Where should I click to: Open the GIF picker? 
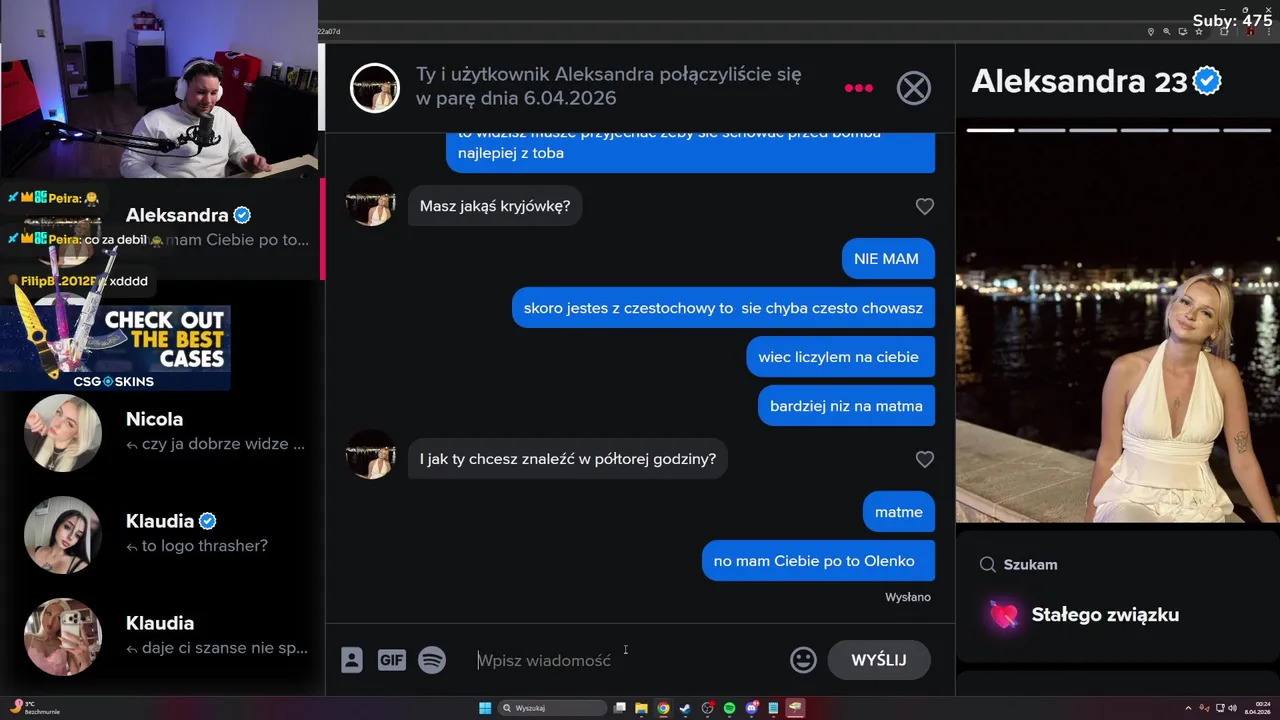391,660
